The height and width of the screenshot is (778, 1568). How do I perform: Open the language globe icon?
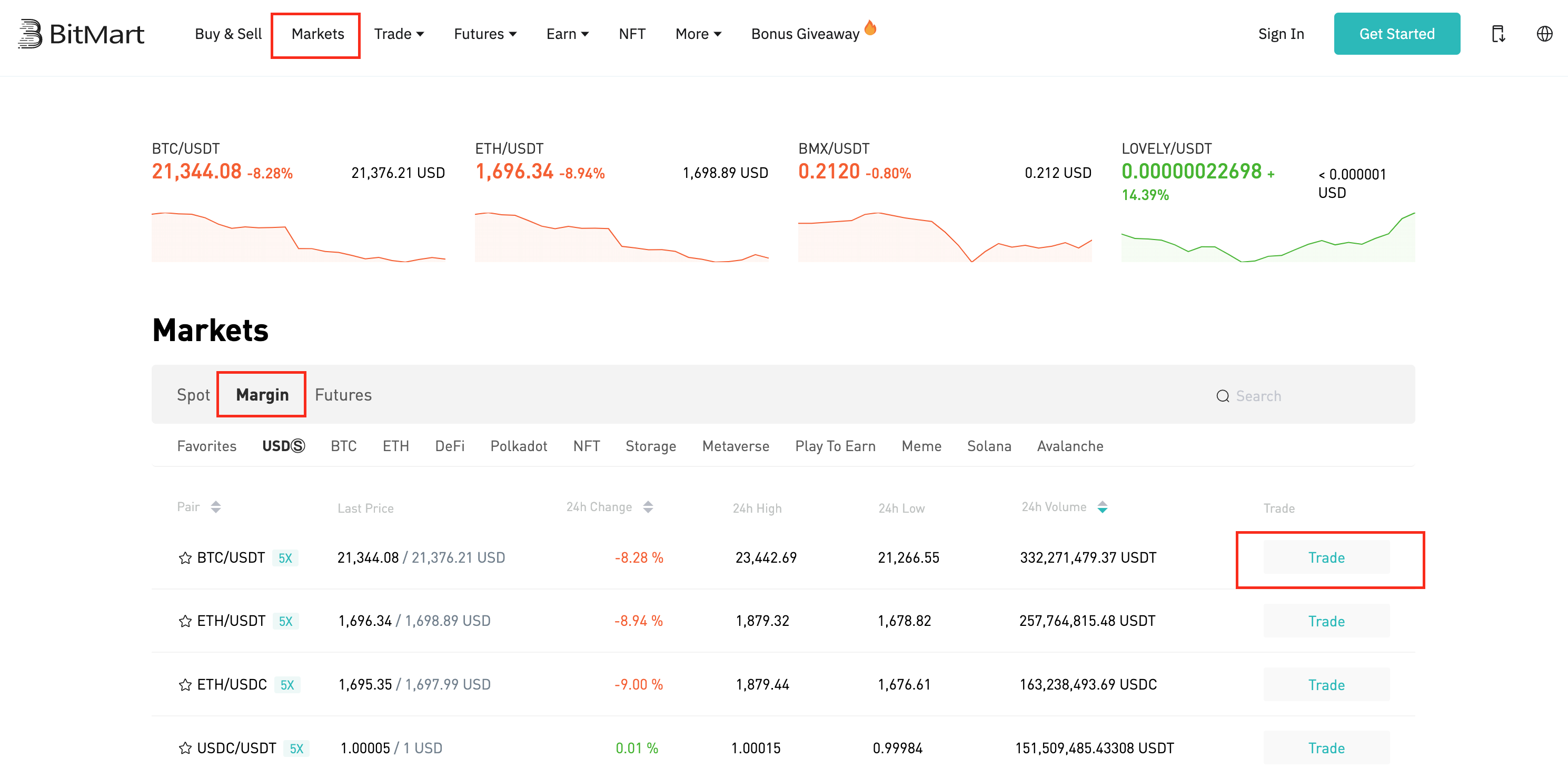(1544, 34)
